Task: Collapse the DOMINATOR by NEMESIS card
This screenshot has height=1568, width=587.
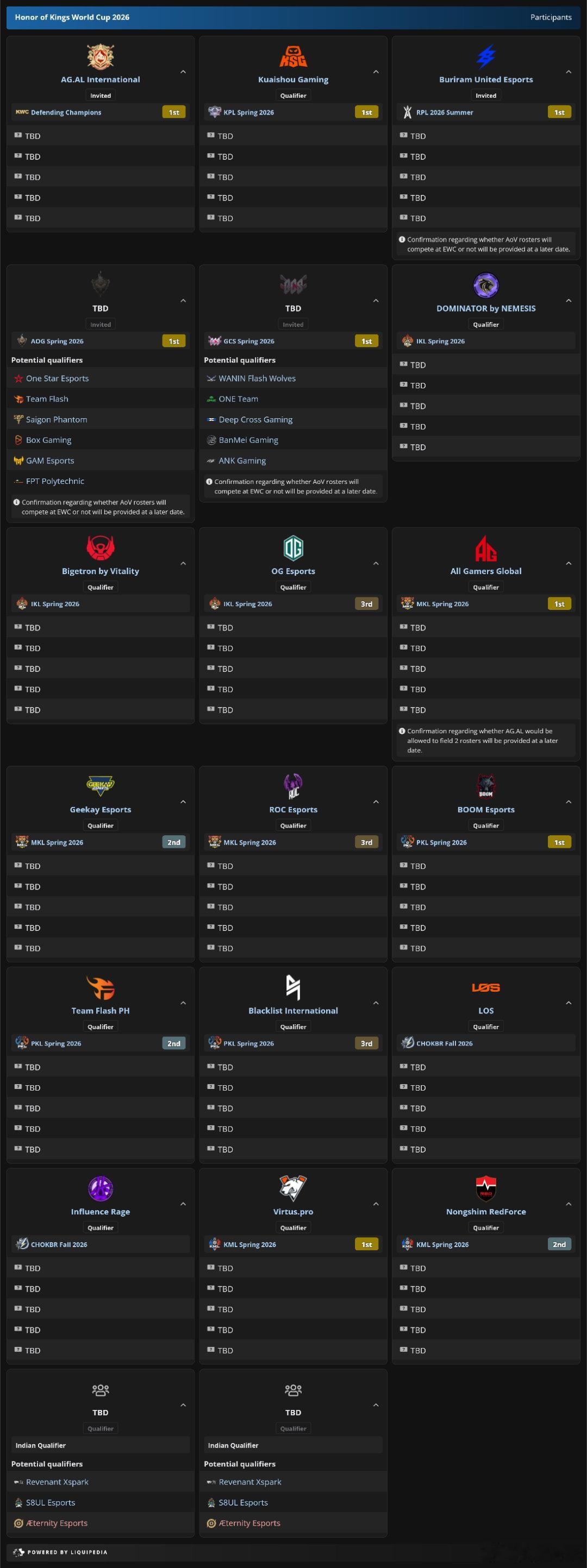Action: (x=569, y=301)
